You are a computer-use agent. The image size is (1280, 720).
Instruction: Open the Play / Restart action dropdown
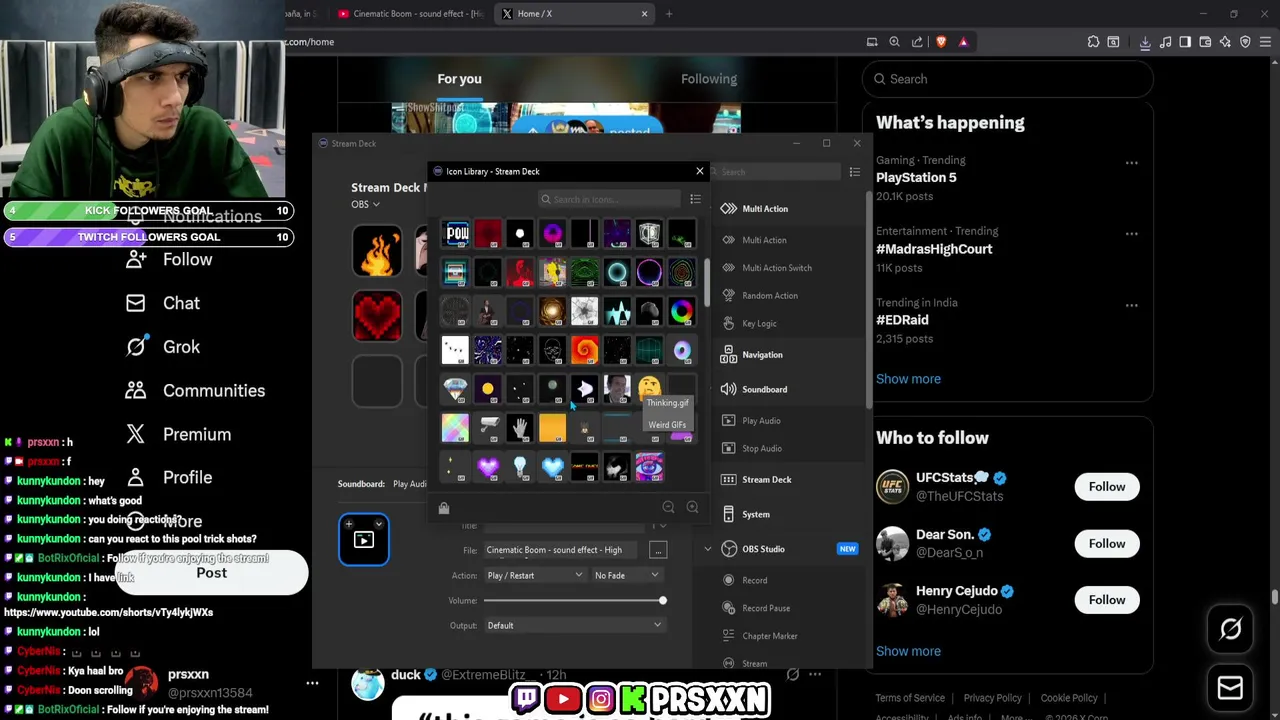coord(534,575)
